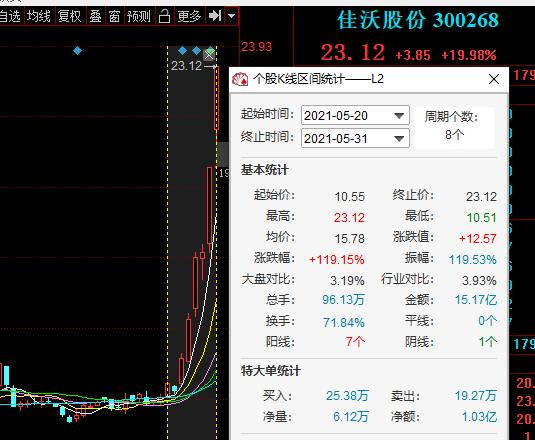Click the blue diamond marker above the left chart area
The width and height of the screenshot is (535, 440).
click(78, 51)
